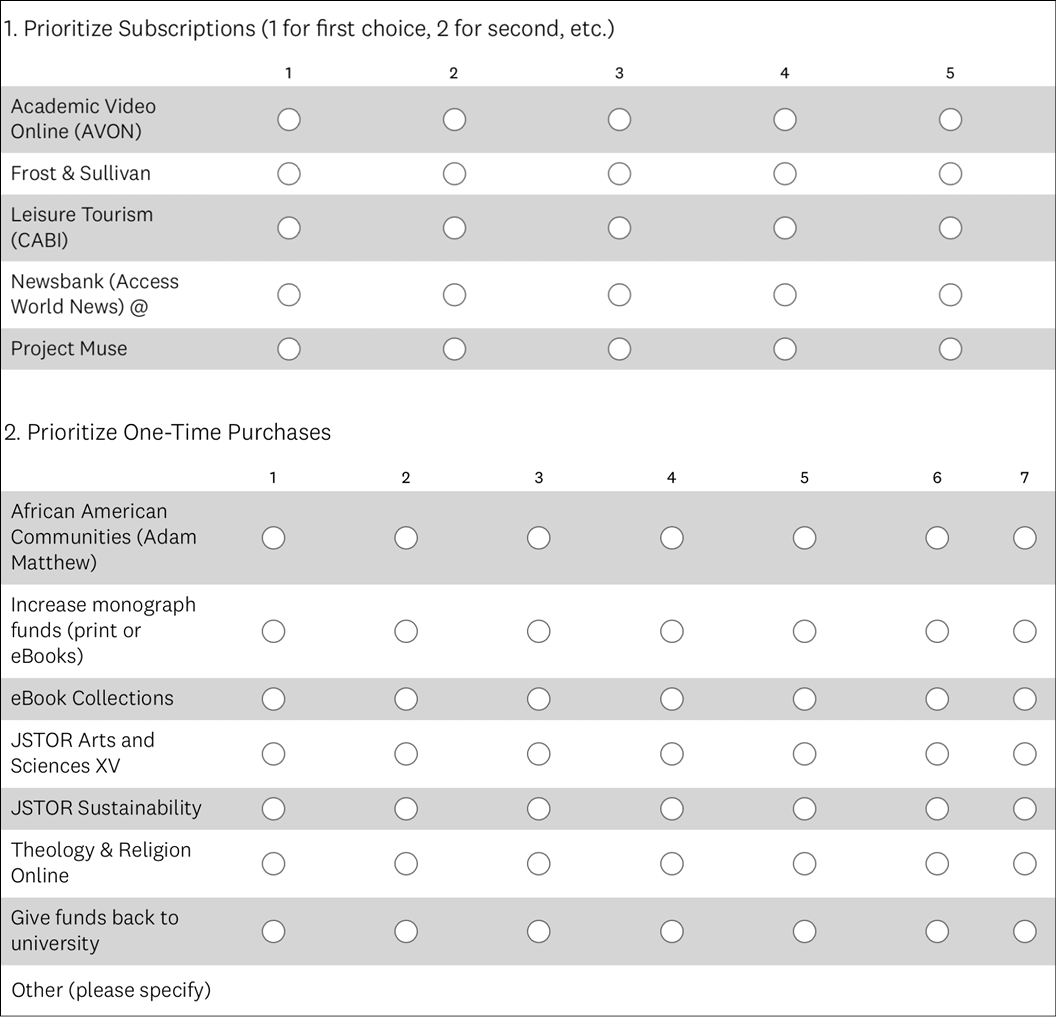
Task: Choose rank 2 for Newsbank Access World News
Action: (x=454, y=295)
